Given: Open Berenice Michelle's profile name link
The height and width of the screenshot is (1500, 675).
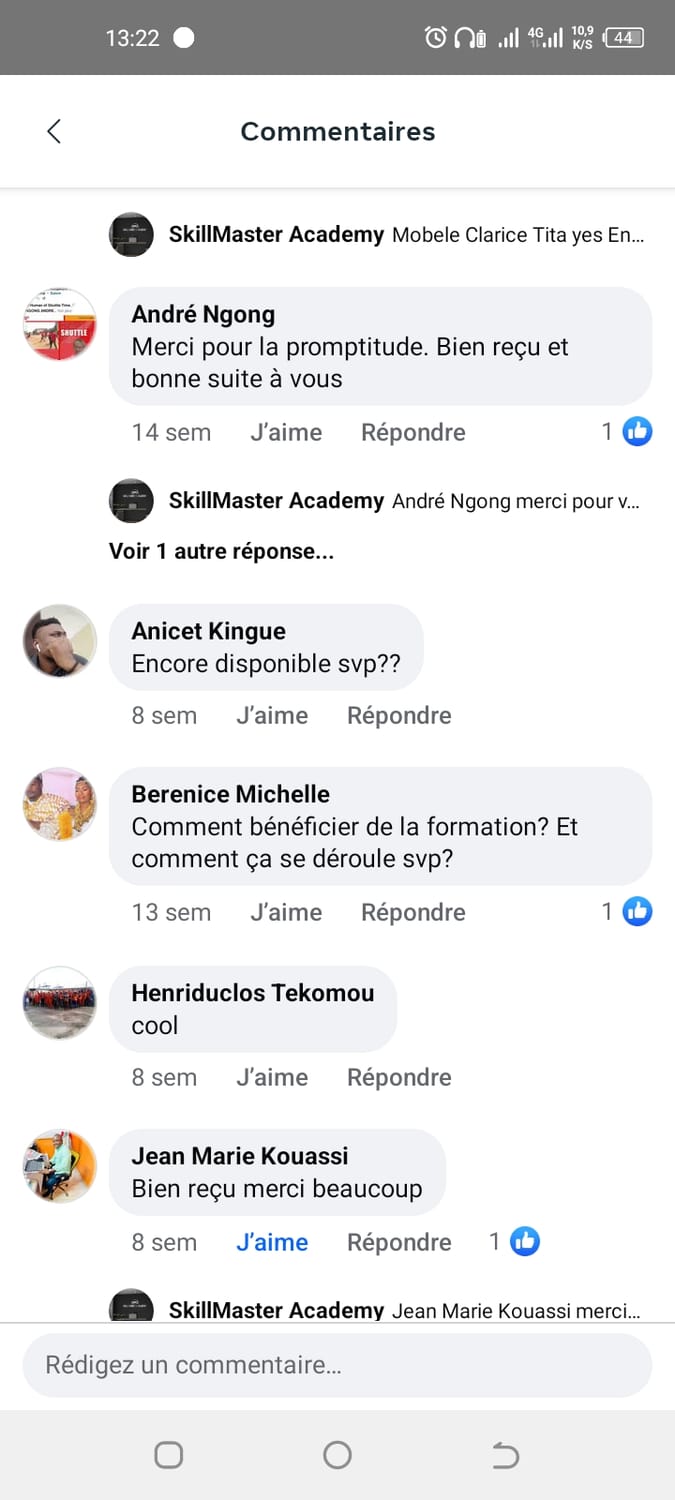Looking at the screenshot, I should [x=231, y=794].
